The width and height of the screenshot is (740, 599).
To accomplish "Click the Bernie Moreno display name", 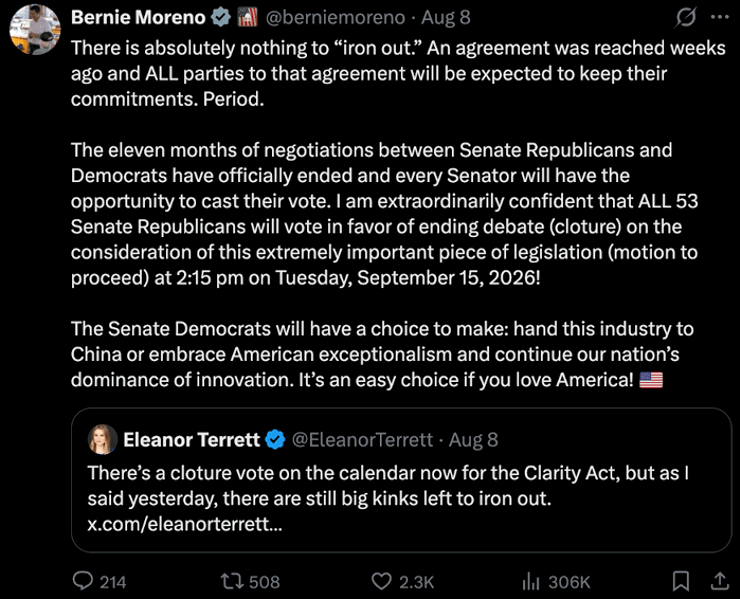I will 138,17.
